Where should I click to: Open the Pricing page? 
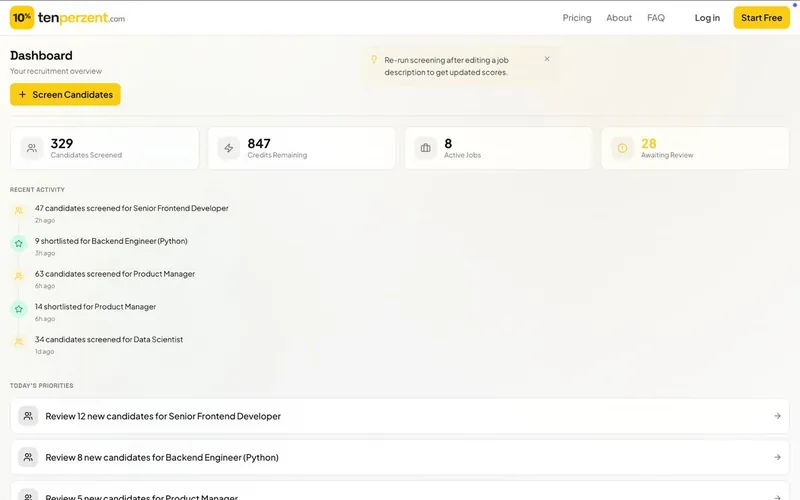point(577,18)
